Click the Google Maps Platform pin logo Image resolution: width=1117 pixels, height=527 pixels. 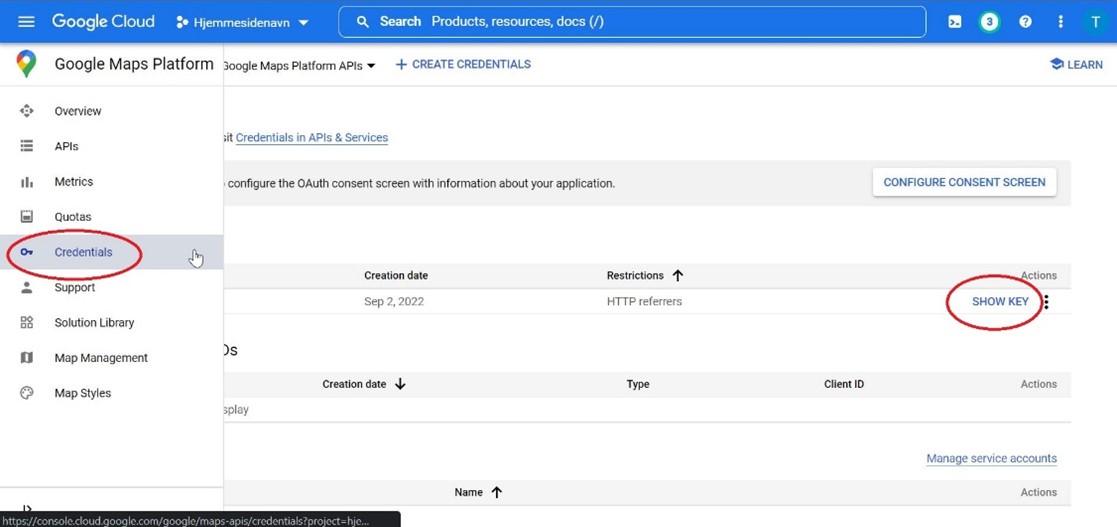point(26,64)
